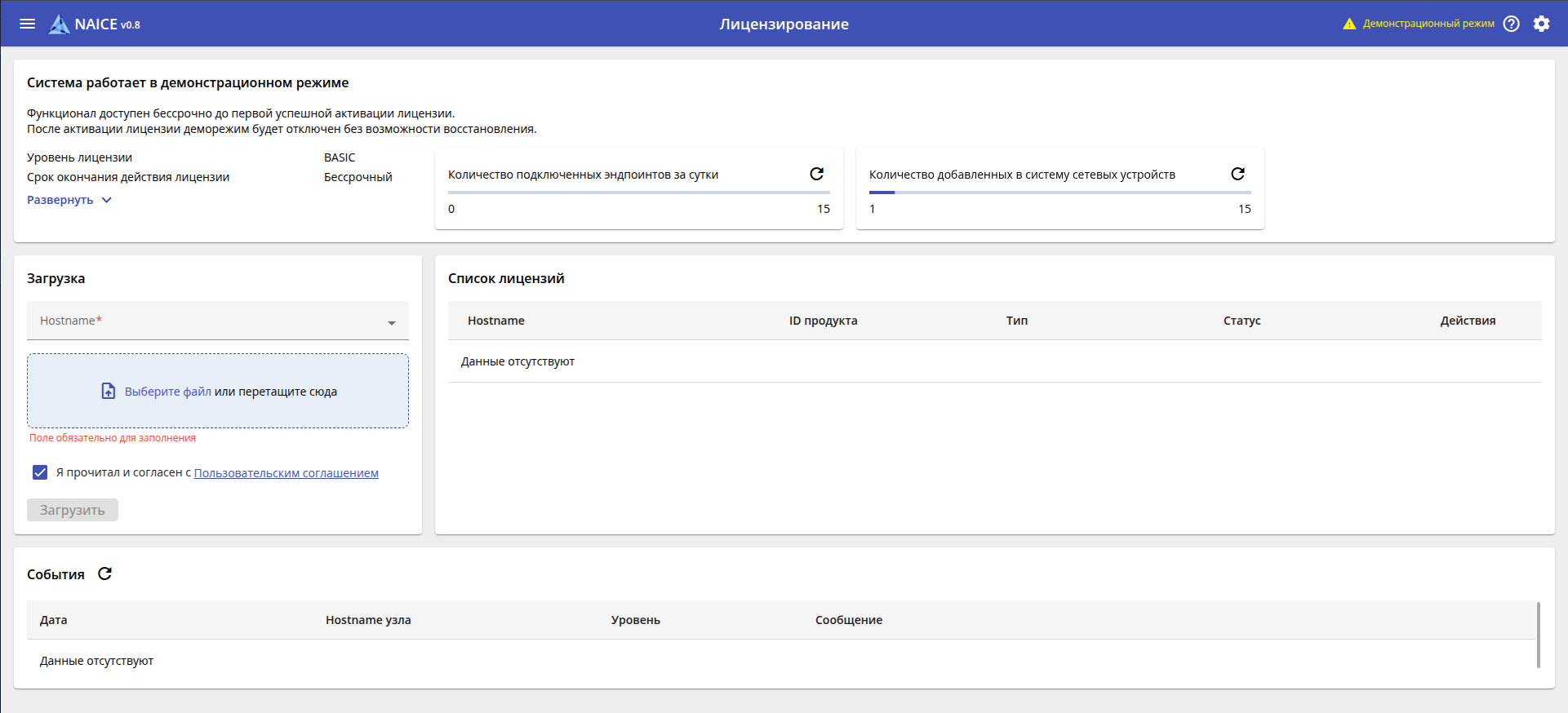
Task: Click the network devices progress bar
Action: (x=1059, y=193)
